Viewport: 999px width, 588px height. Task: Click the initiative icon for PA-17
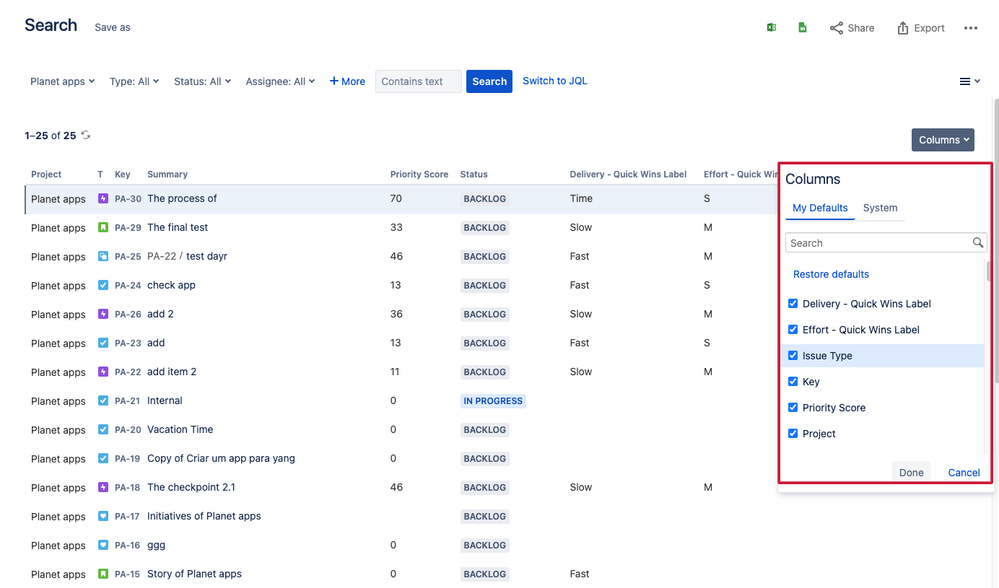(x=103, y=516)
